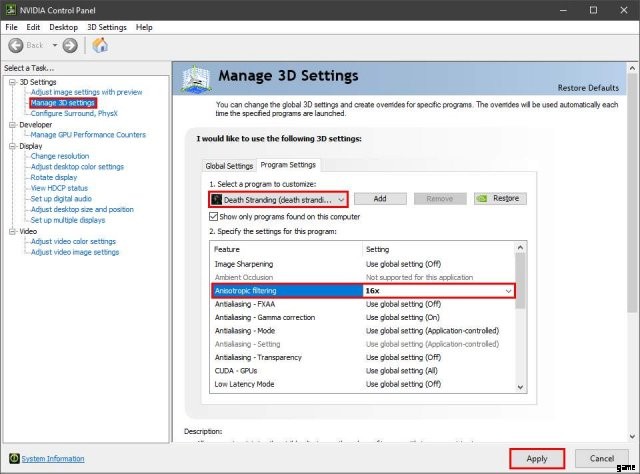Click the Forward arrow button
The width and height of the screenshot is (640, 474).
point(70,45)
